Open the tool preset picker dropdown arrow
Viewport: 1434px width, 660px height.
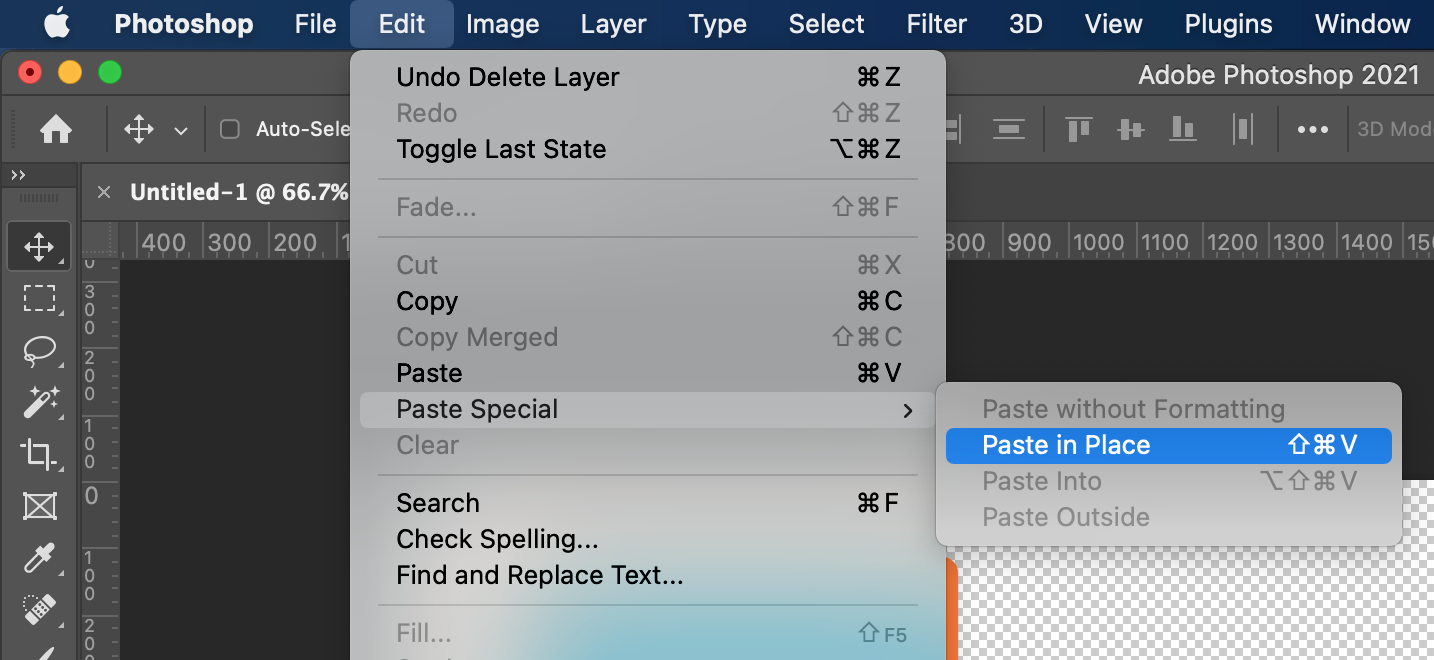coord(181,130)
